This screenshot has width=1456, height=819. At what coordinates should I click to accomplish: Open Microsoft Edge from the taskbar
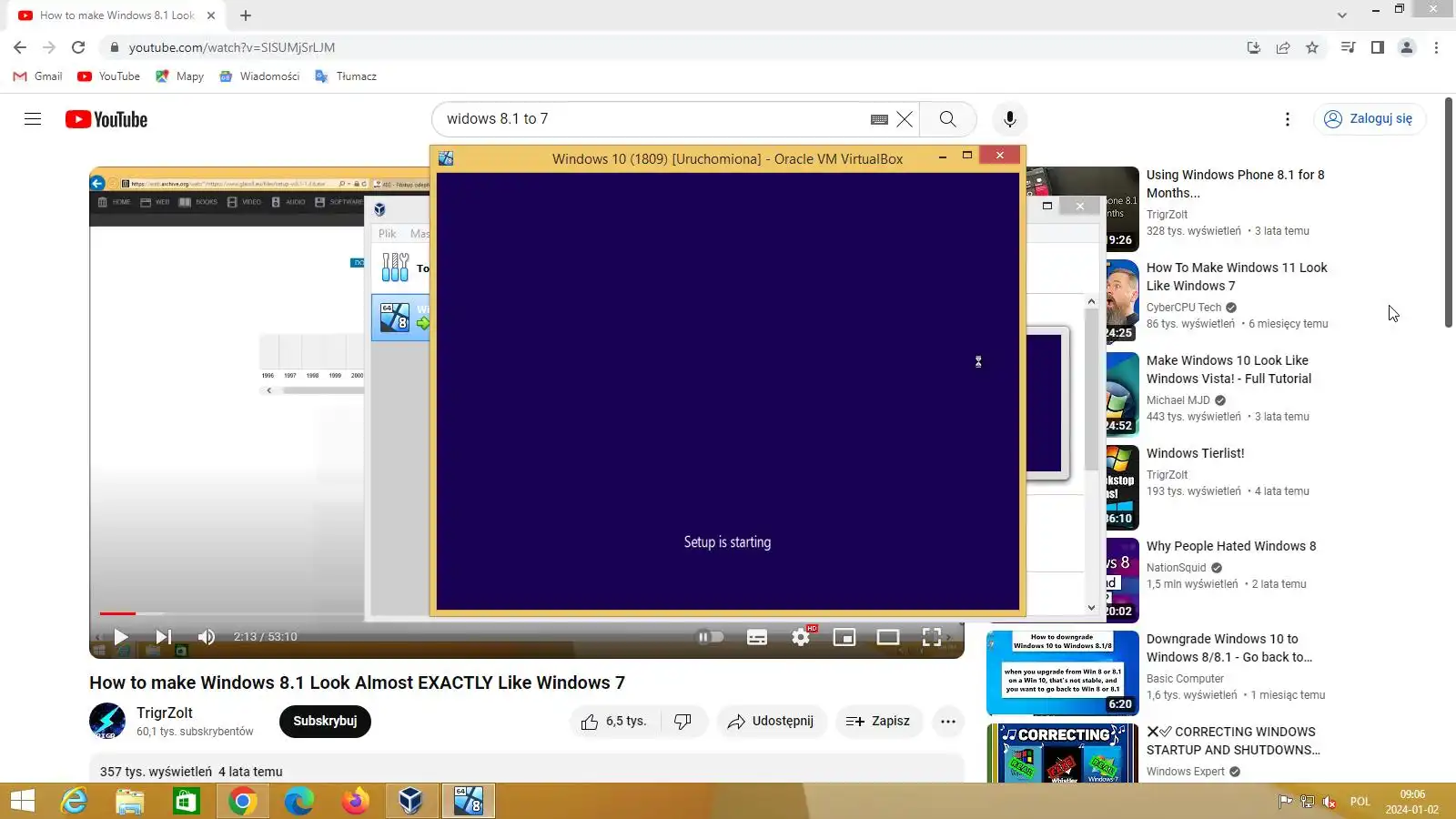pyautogui.click(x=298, y=801)
